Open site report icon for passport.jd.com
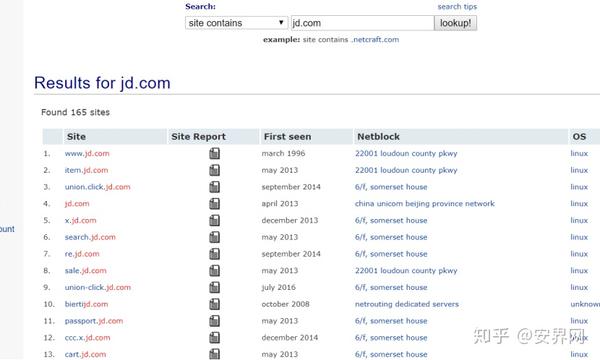Viewport: 600px width, 360px height. coord(215,321)
